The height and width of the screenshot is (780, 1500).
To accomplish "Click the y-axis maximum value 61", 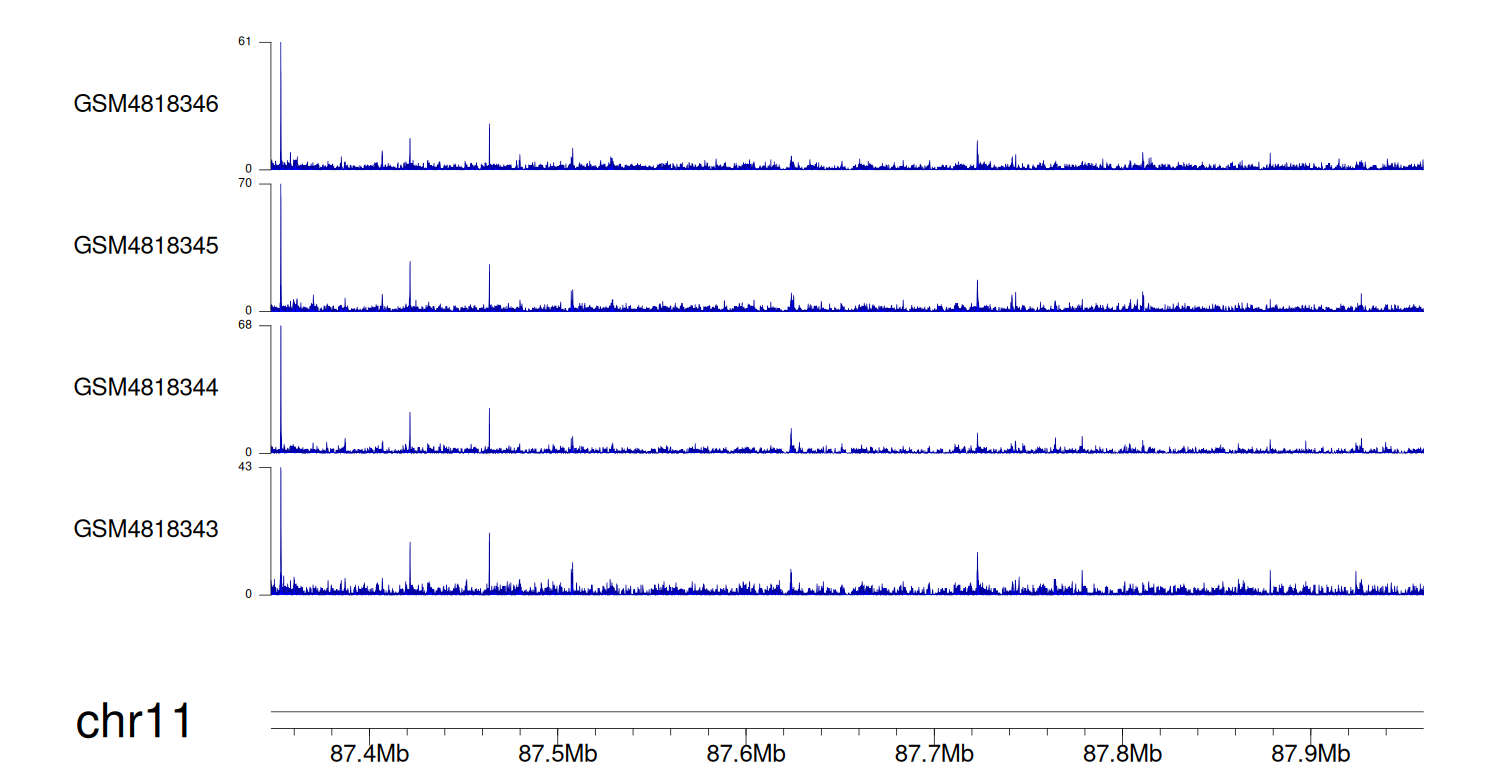I will (245, 42).
